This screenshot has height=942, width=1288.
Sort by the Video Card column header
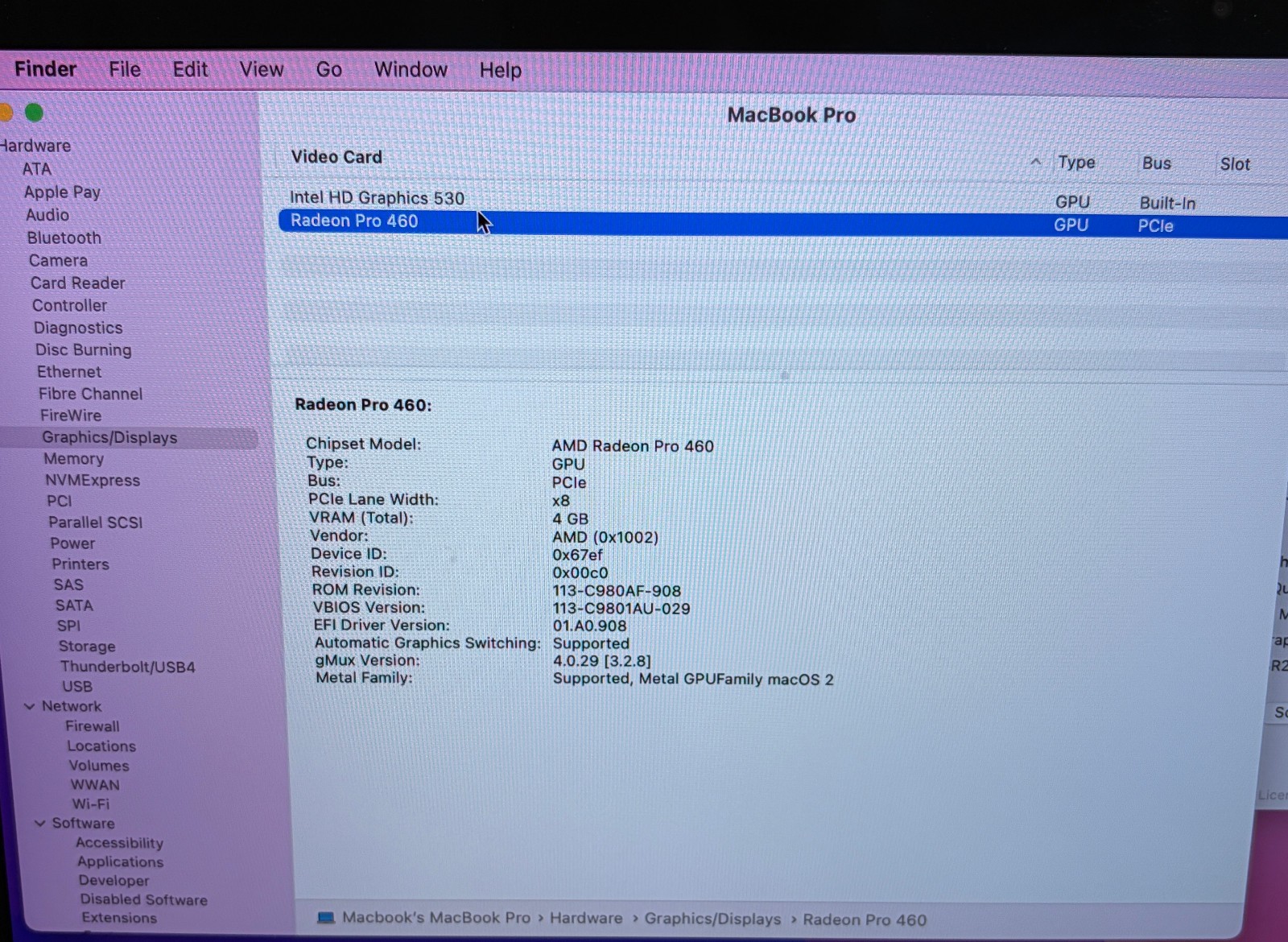pyautogui.click(x=336, y=157)
